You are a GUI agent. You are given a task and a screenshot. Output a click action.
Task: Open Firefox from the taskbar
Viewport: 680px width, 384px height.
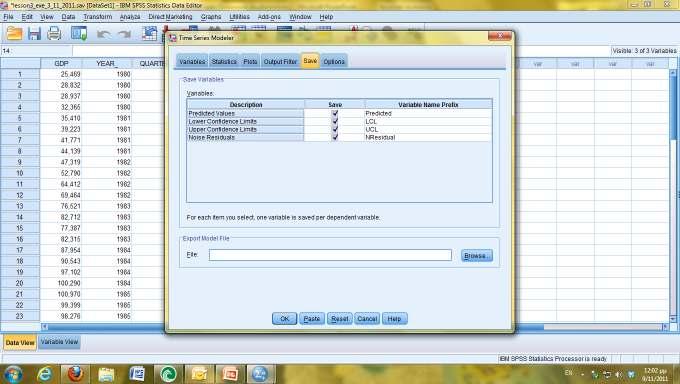[75, 374]
